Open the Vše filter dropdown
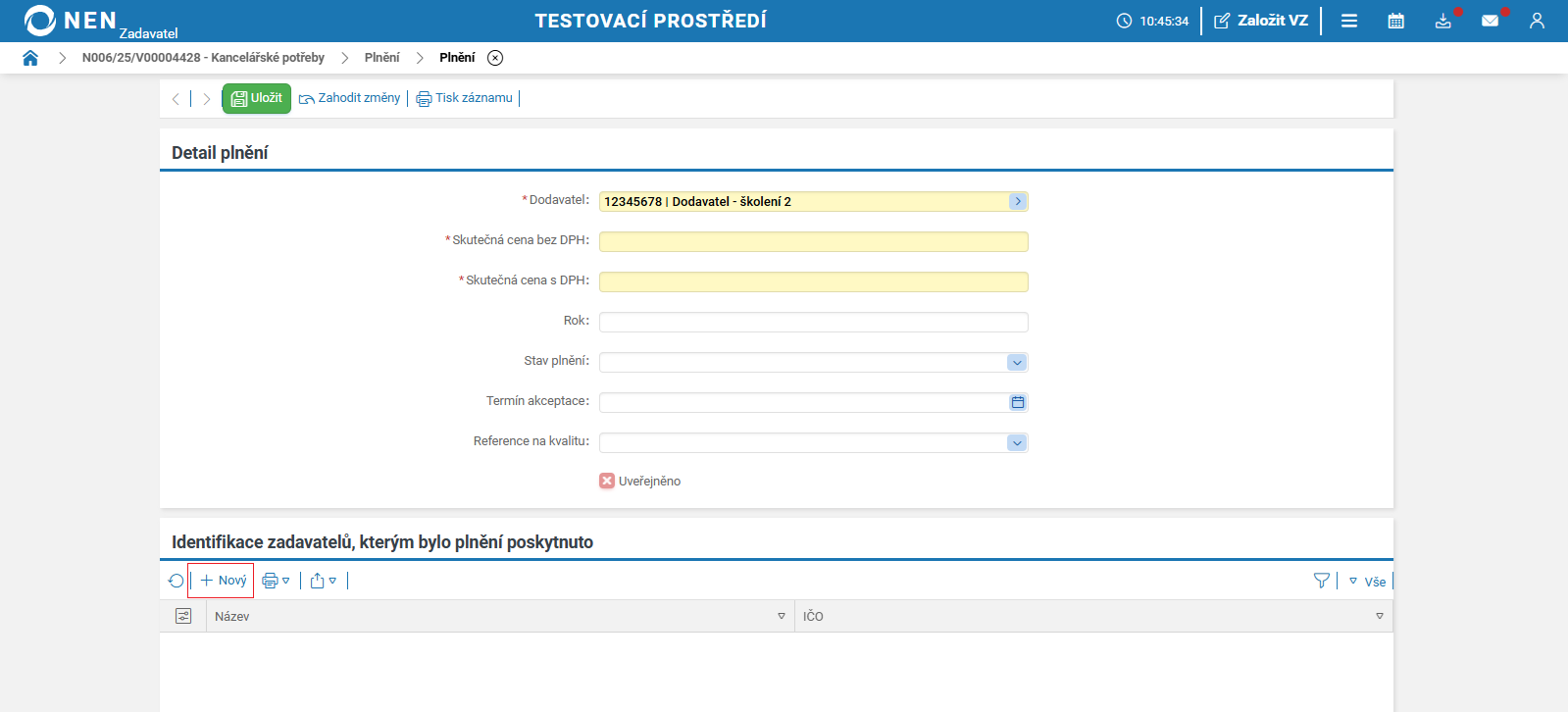 (x=1367, y=582)
